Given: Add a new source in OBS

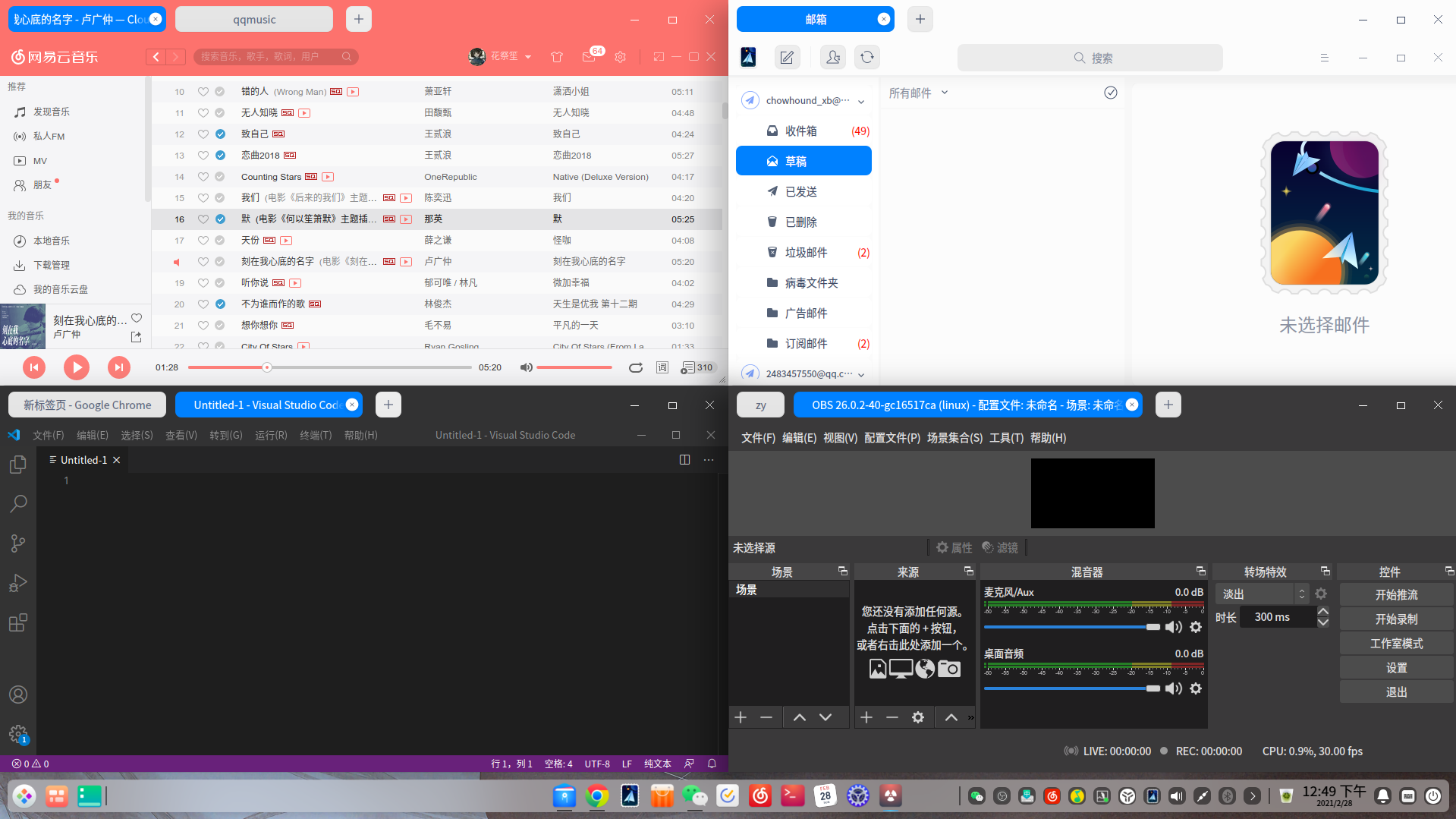Looking at the screenshot, I should click(866, 717).
